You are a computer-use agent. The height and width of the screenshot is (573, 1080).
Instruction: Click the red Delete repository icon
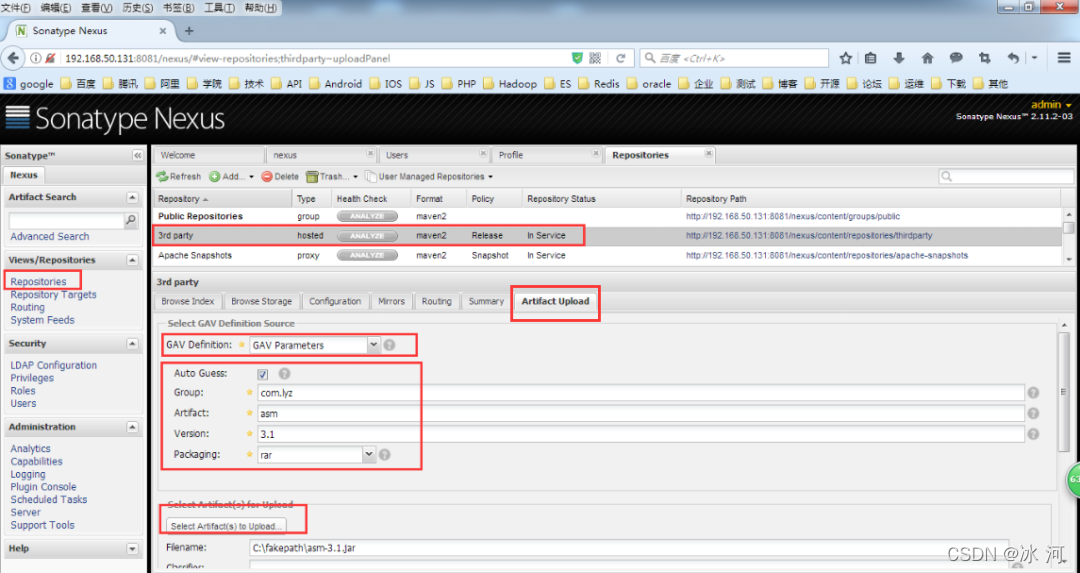pos(267,177)
